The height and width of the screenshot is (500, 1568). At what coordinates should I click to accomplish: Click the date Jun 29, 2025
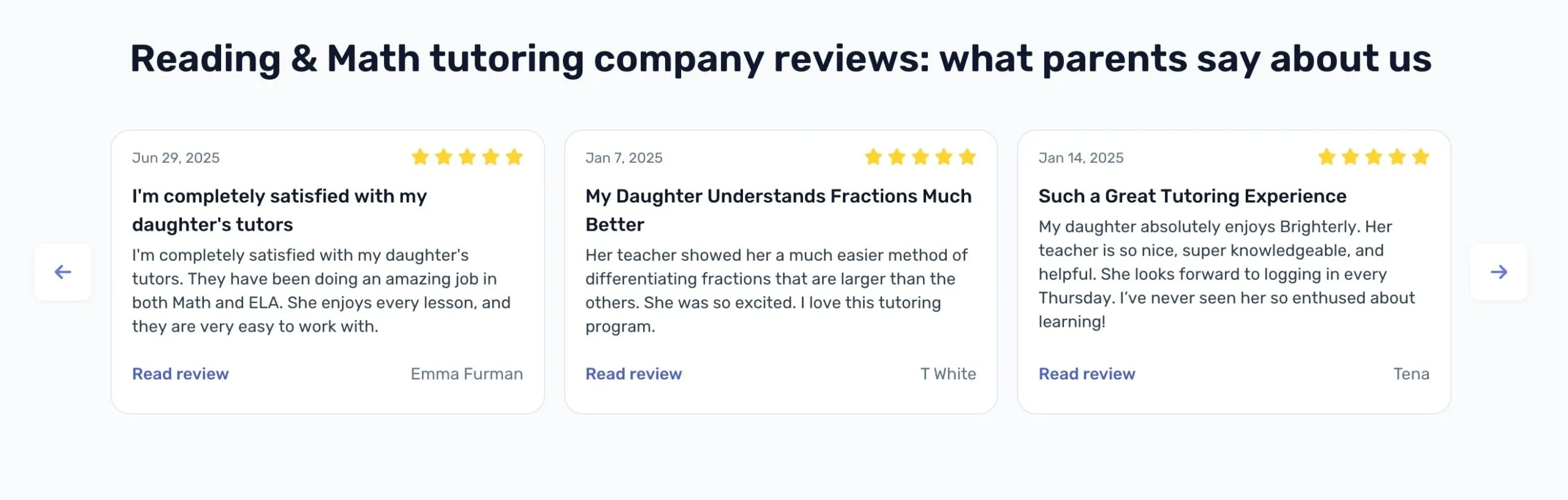(176, 157)
